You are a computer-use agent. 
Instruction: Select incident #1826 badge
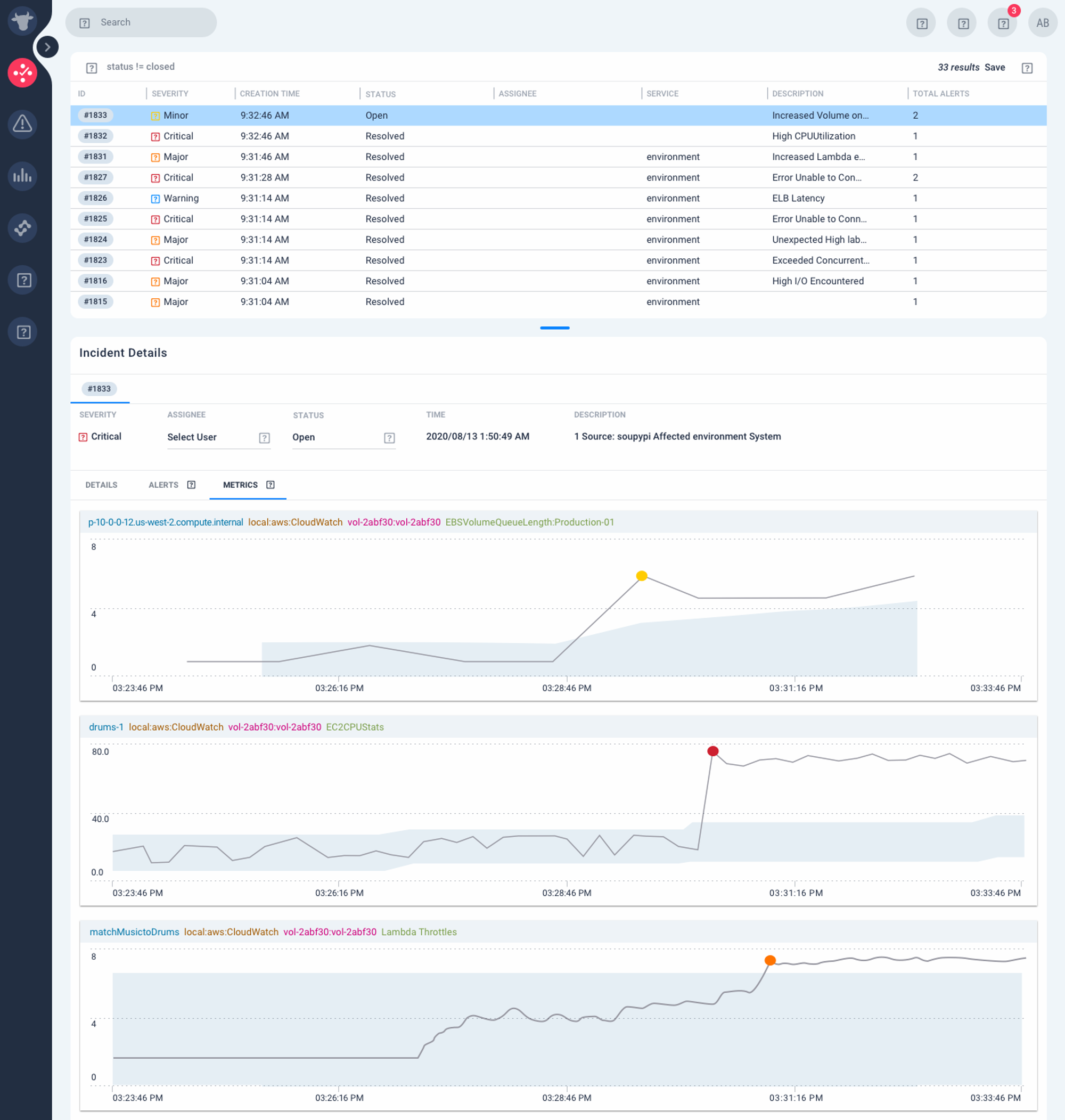95,198
